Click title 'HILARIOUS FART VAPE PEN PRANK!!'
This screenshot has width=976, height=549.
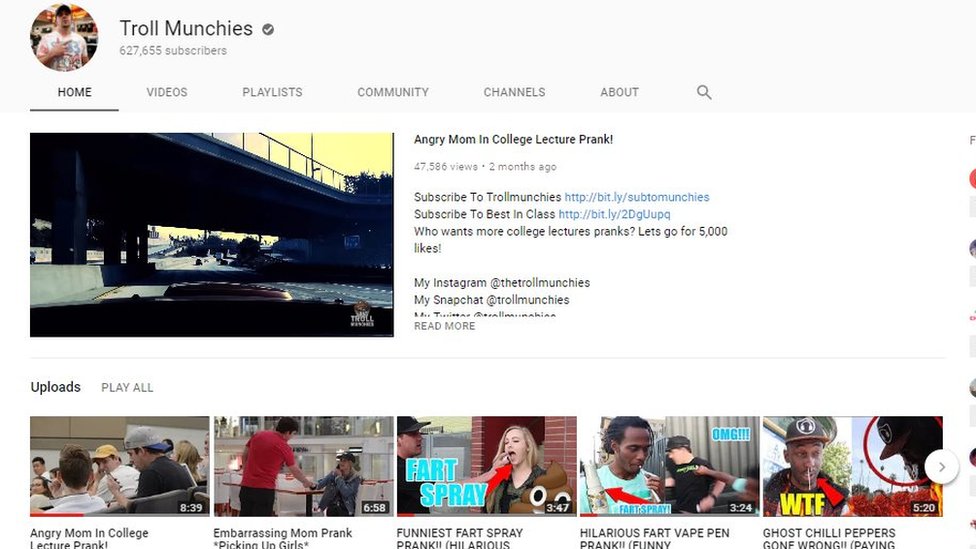654,538
